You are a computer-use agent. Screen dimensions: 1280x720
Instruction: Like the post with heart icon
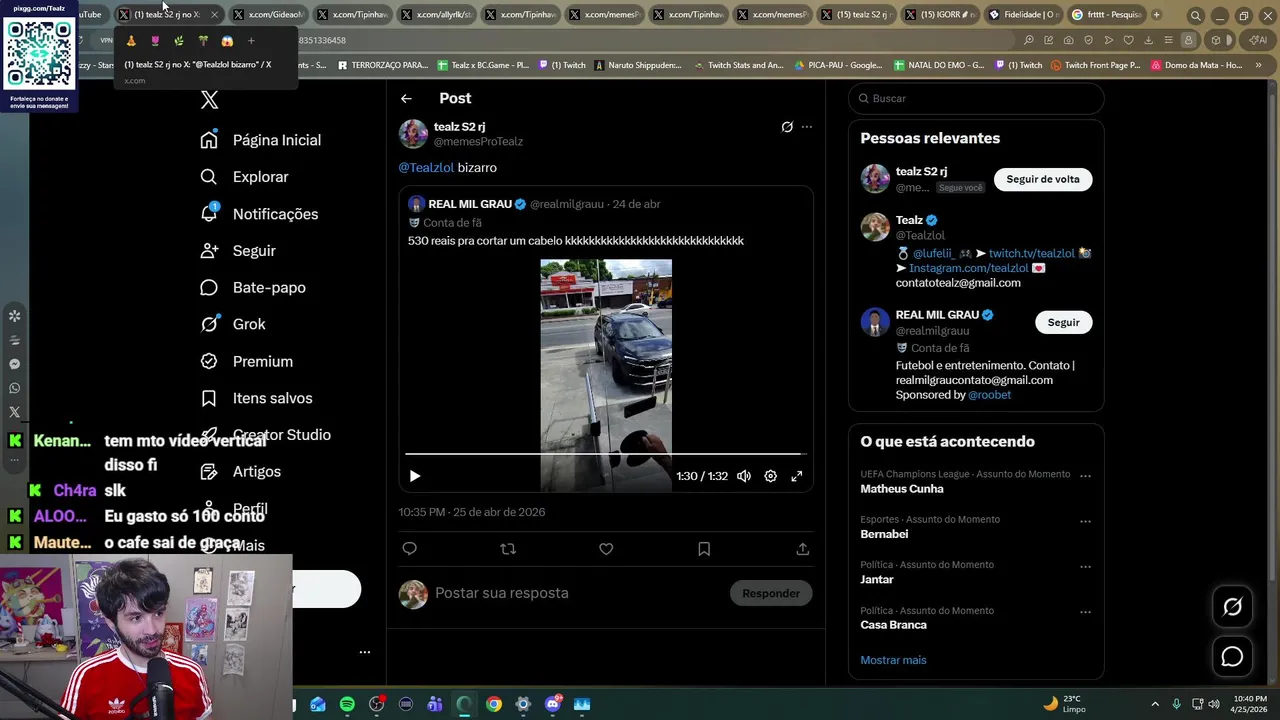tap(606, 549)
